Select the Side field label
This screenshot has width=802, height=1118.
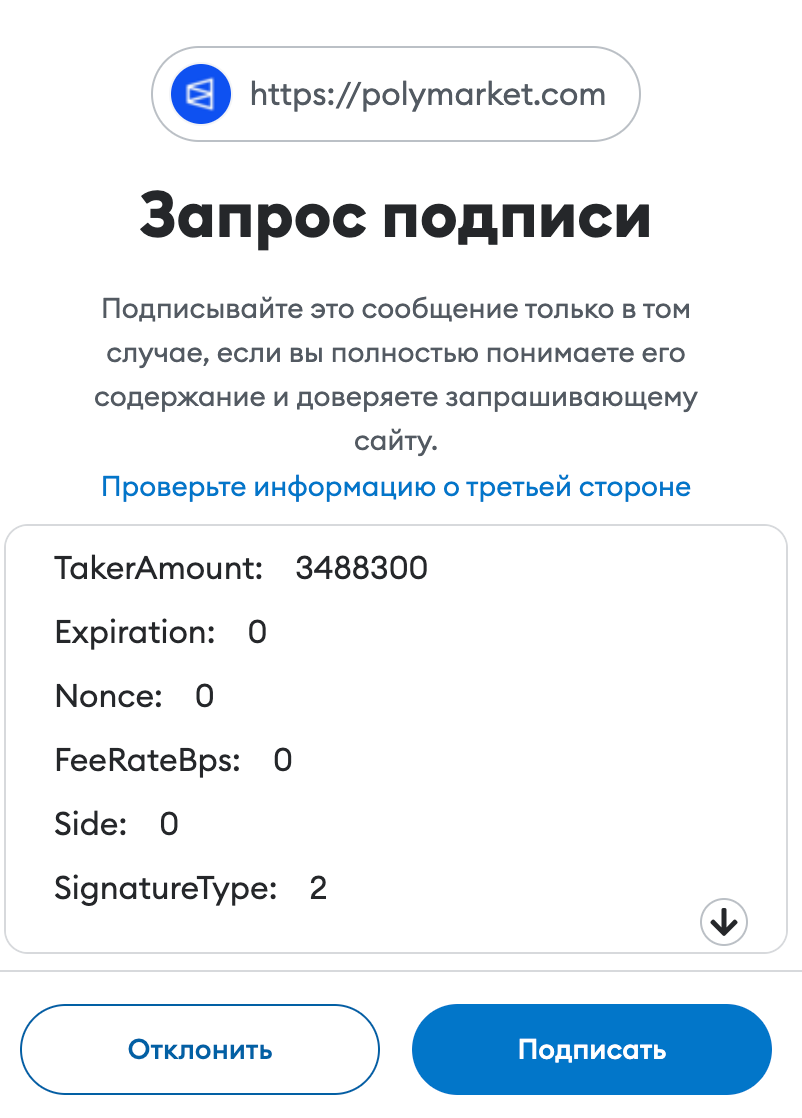[x=91, y=825]
